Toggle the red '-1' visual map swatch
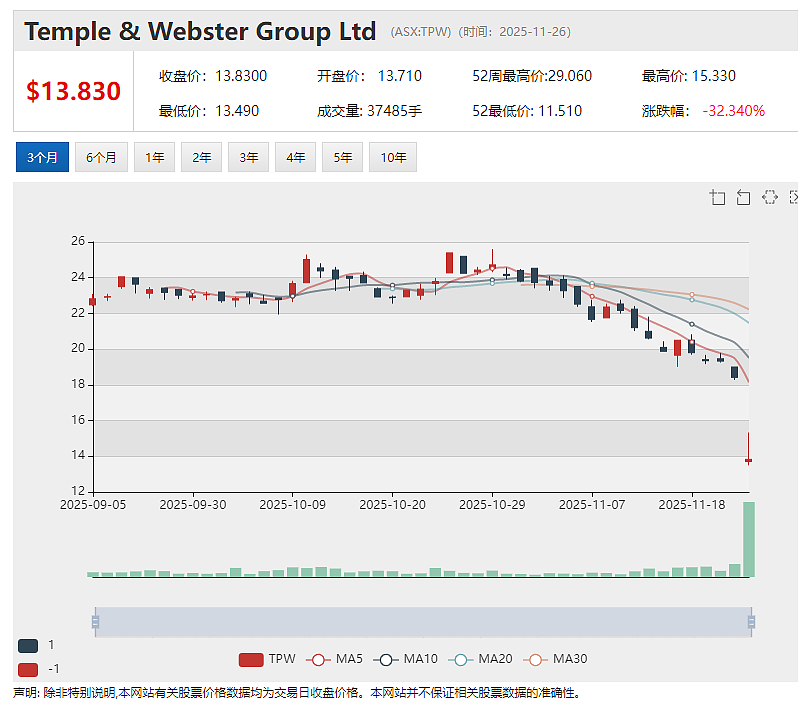The image size is (811, 707). pos(28,670)
